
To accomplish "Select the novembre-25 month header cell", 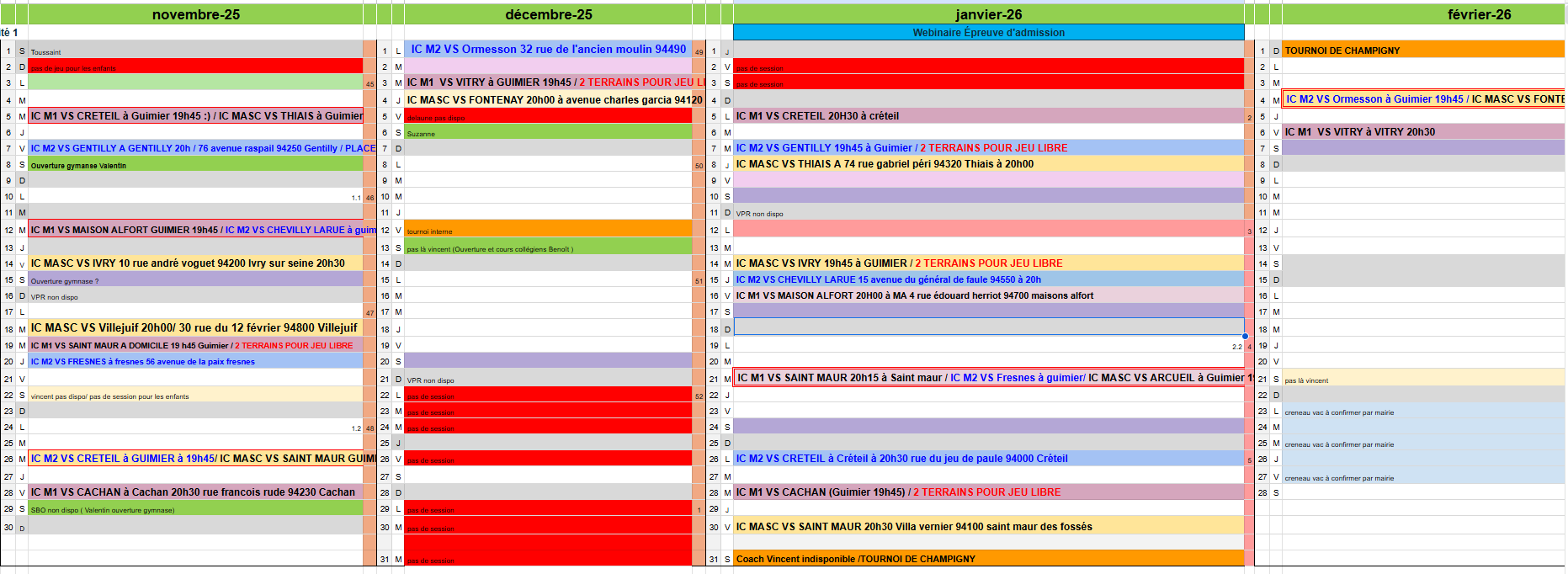I will click(195, 14).
